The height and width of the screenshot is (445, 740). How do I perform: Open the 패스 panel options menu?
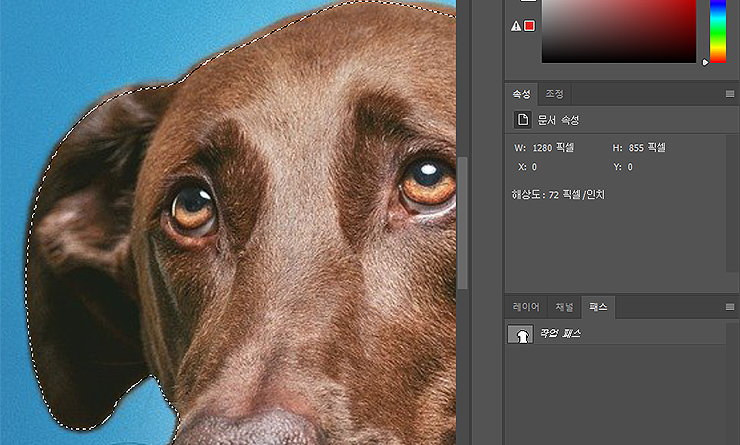point(730,307)
